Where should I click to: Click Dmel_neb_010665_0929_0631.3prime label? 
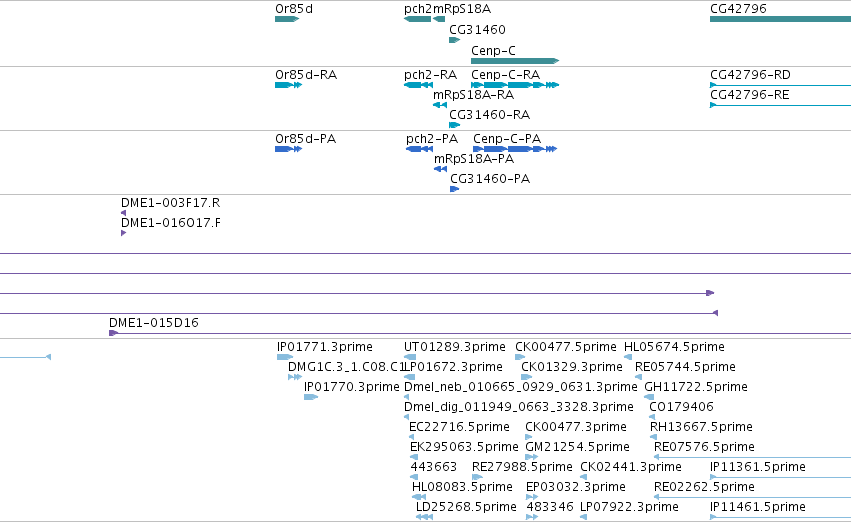[520, 387]
